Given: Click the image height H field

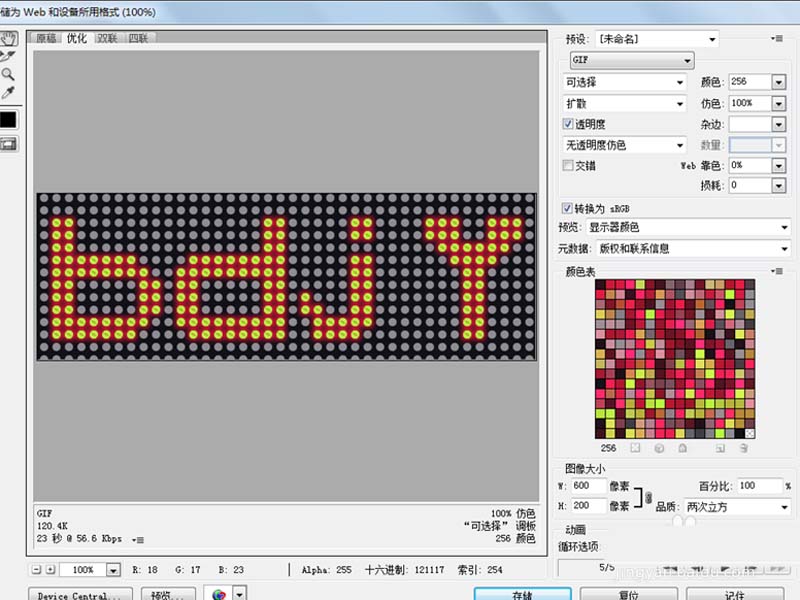Looking at the screenshot, I should pos(589,506).
